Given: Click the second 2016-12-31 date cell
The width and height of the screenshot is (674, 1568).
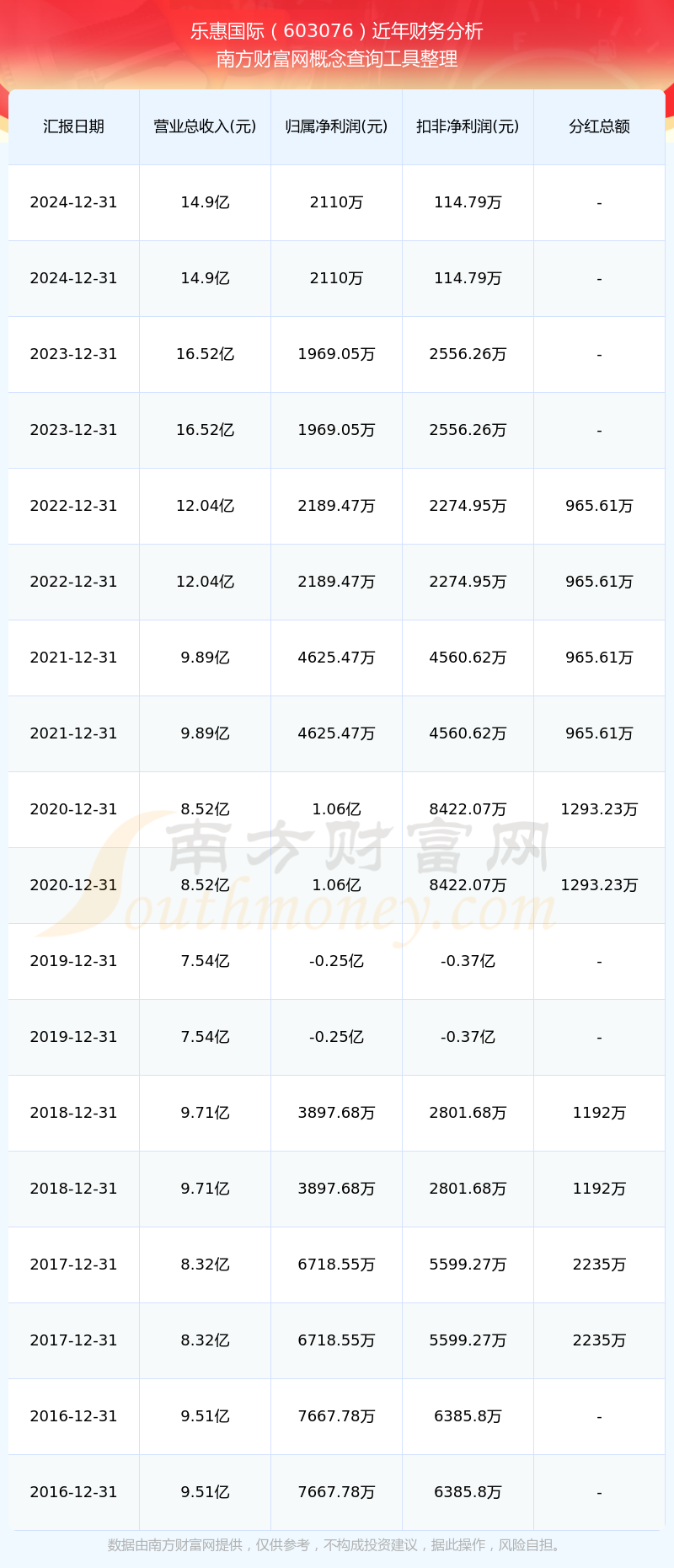Looking at the screenshot, I should tap(73, 1492).
